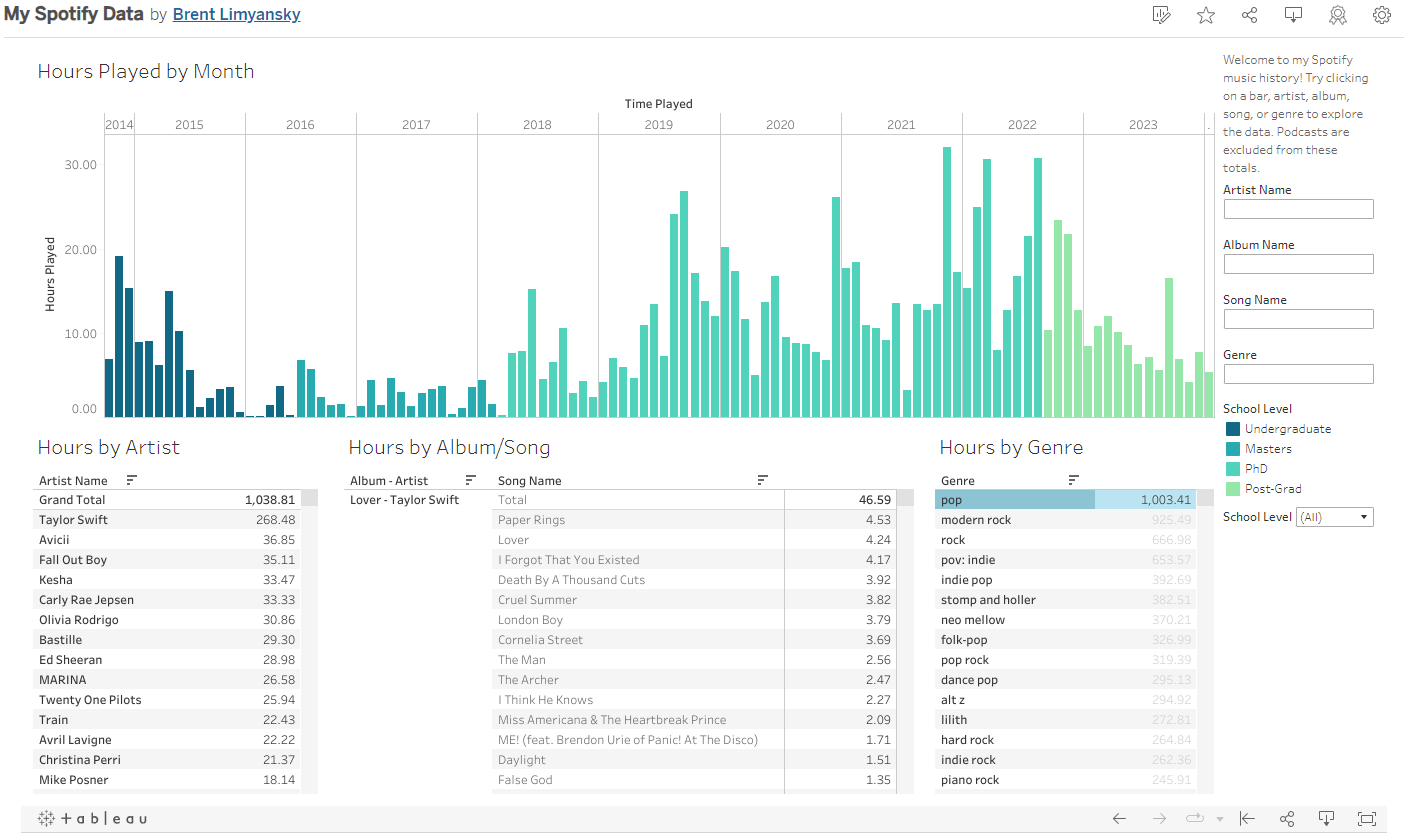
Task: Click the 2022 year header in chart
Action: pos(1022,125)
